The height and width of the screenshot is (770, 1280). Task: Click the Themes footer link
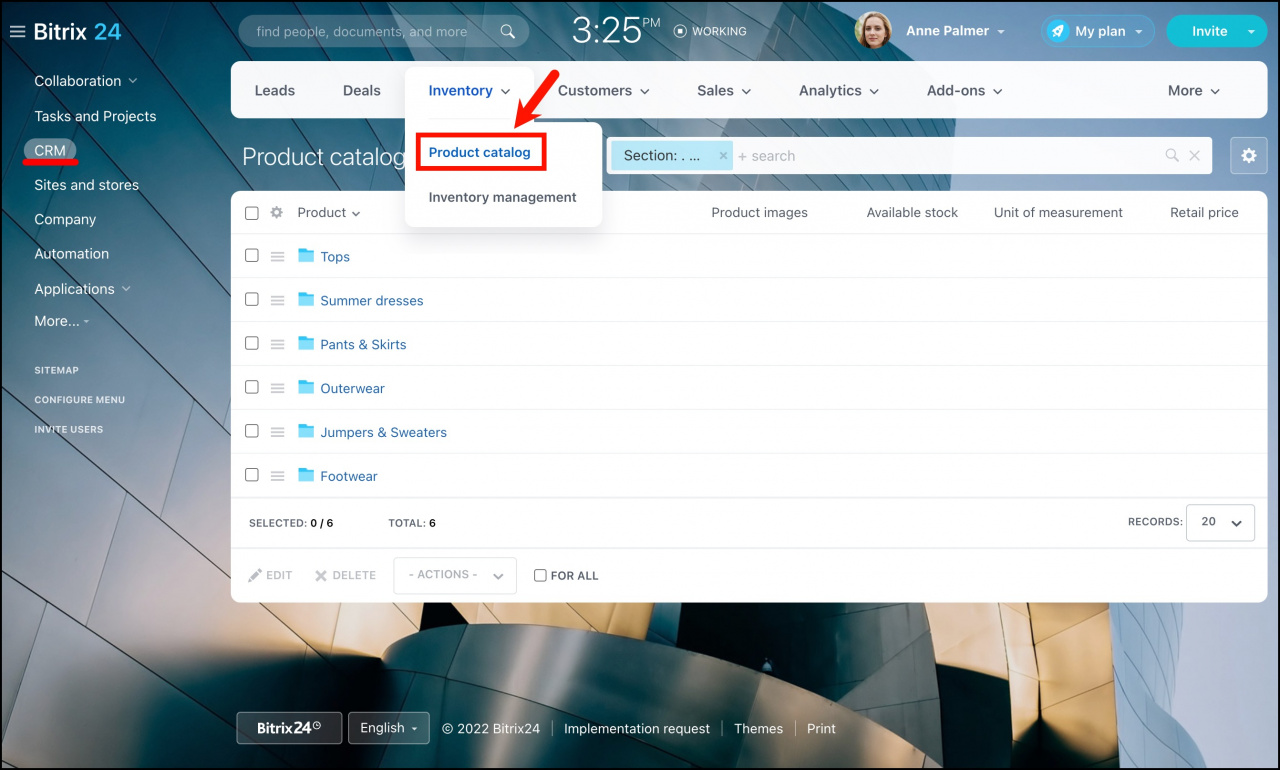click(758, 729)
